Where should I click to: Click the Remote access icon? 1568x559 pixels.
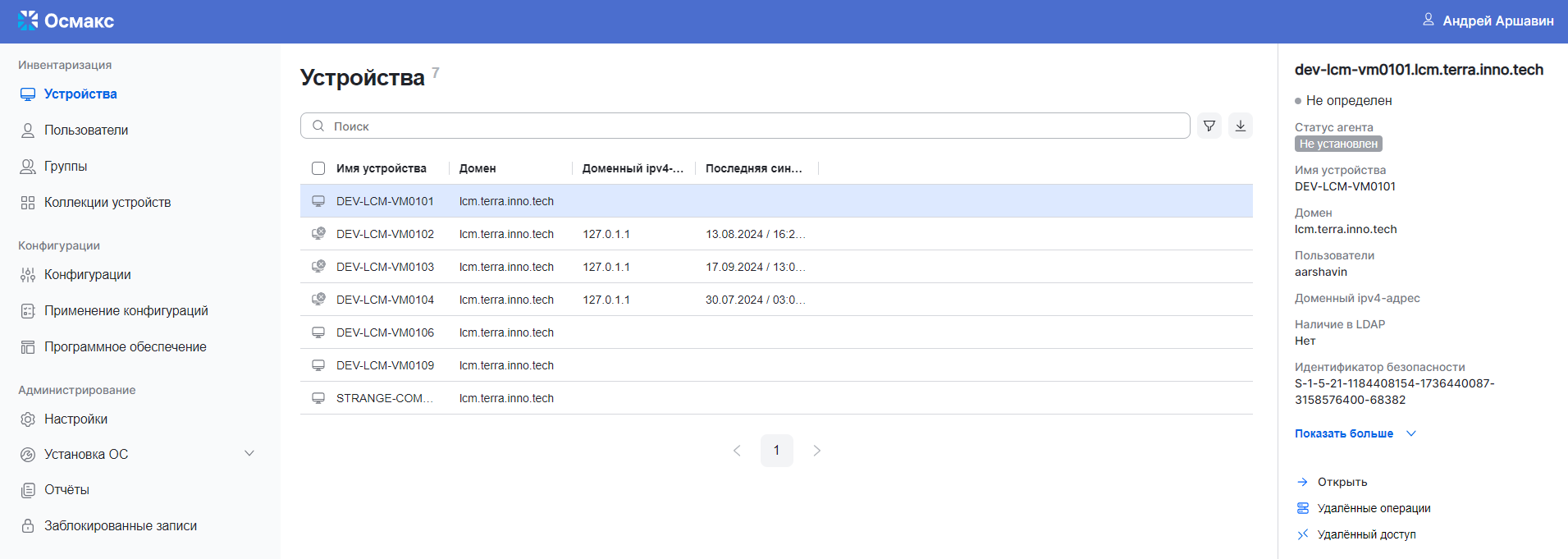(1302, 534)
